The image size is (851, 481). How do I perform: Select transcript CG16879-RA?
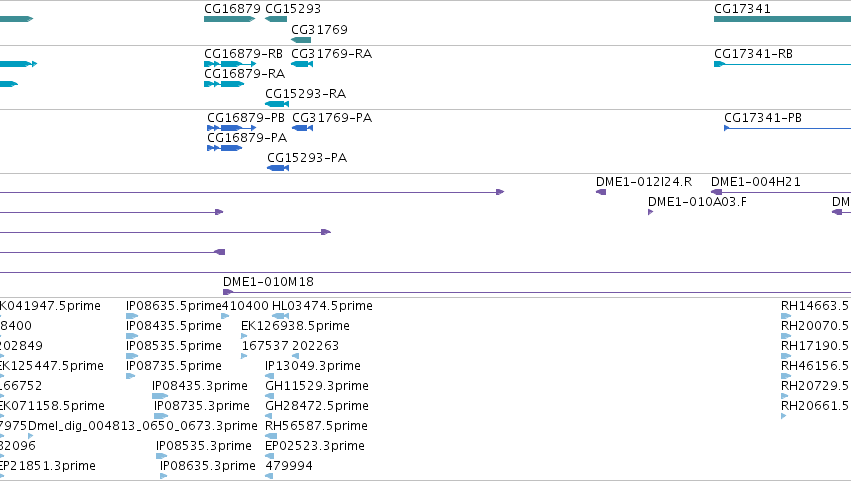[x=224, y=84]
